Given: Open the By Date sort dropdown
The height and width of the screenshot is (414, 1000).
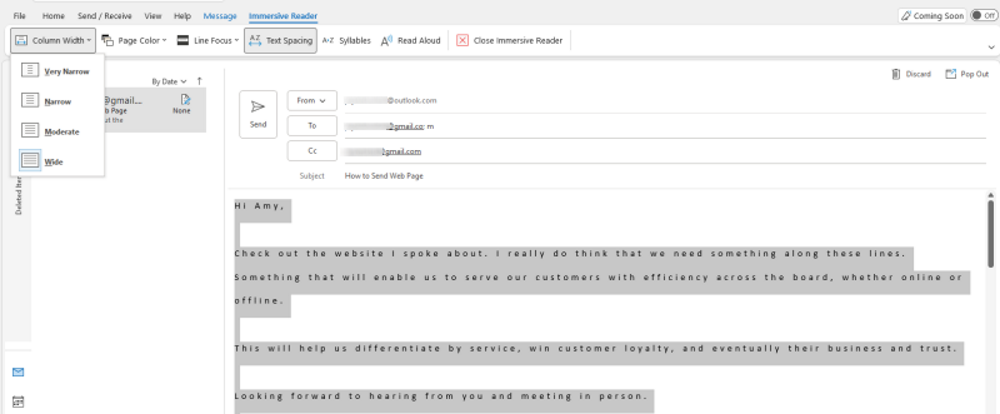Looking at the screenshot, I should click(x=169, y=82).
